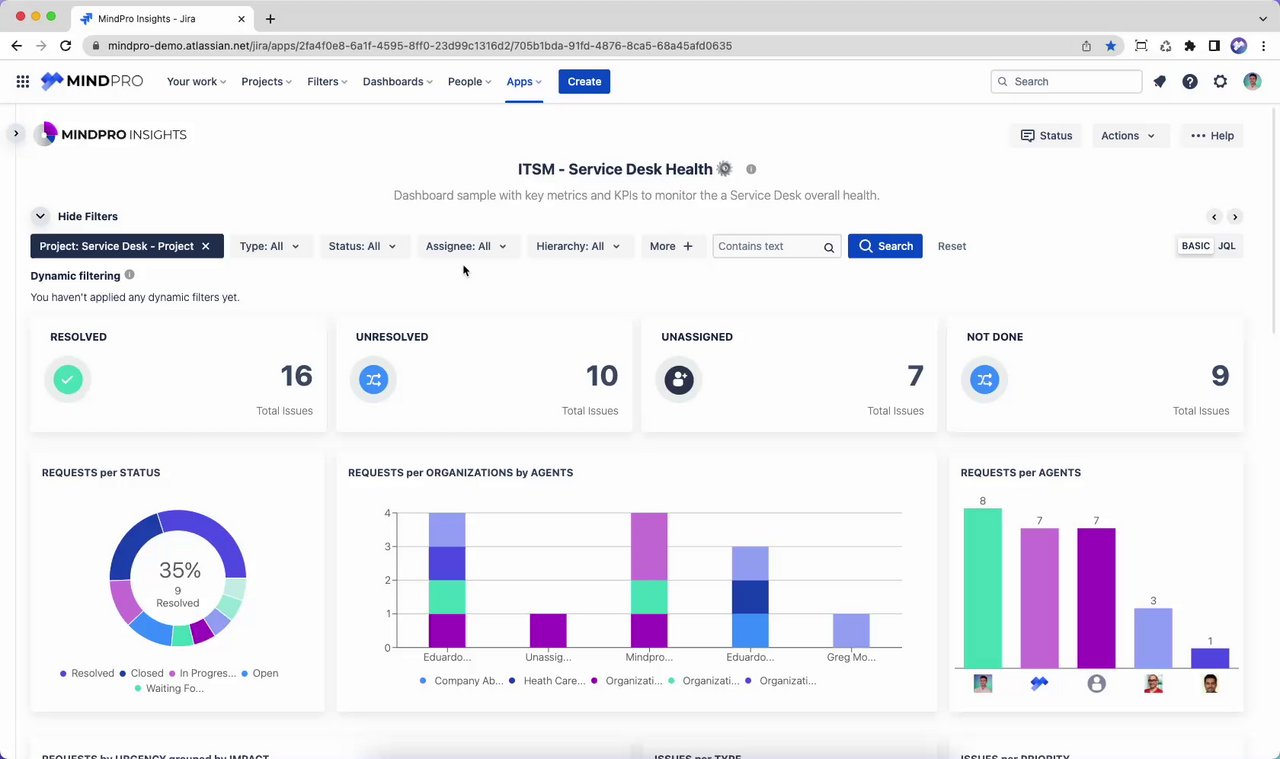Viewport: 1280px width, 759px height.
Task: Click the Unassigned person icon
Action: tap(679, 379)
